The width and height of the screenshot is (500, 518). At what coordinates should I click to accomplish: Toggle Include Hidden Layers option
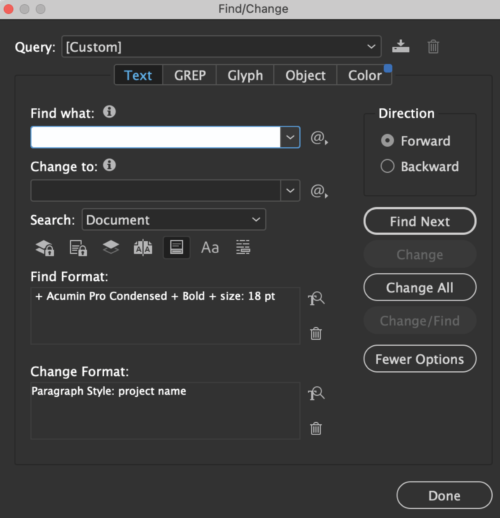111,247
